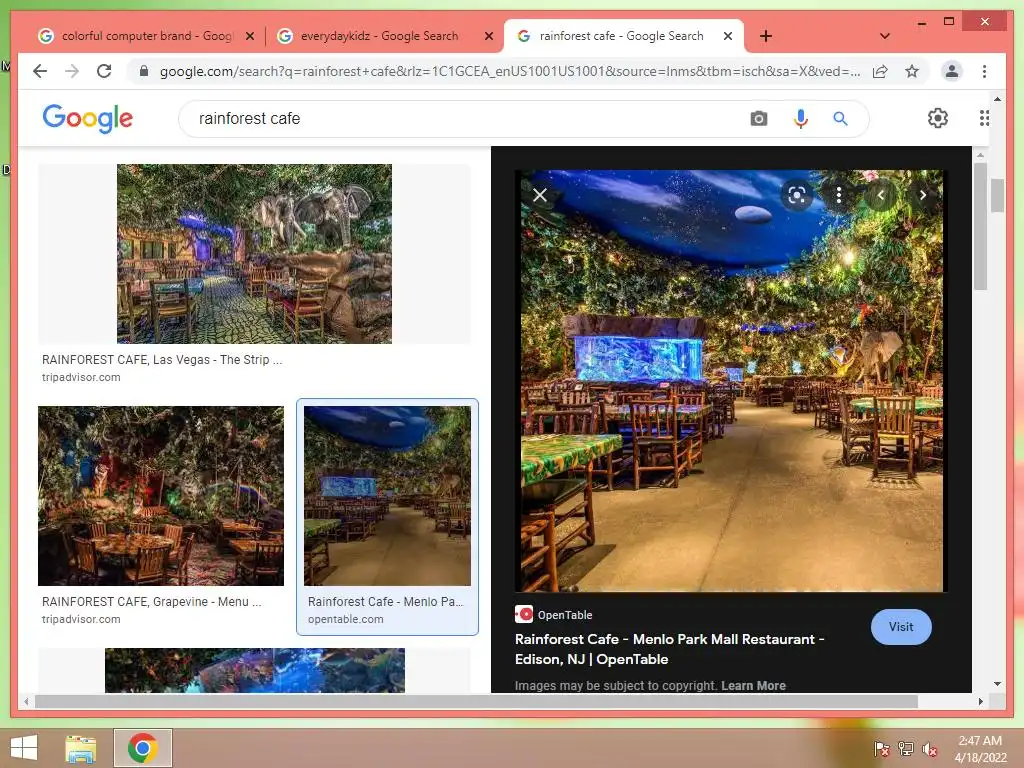
Task: Click the page horizontal scrollbar
Action: pyautogui.click(x=476, y=701)
